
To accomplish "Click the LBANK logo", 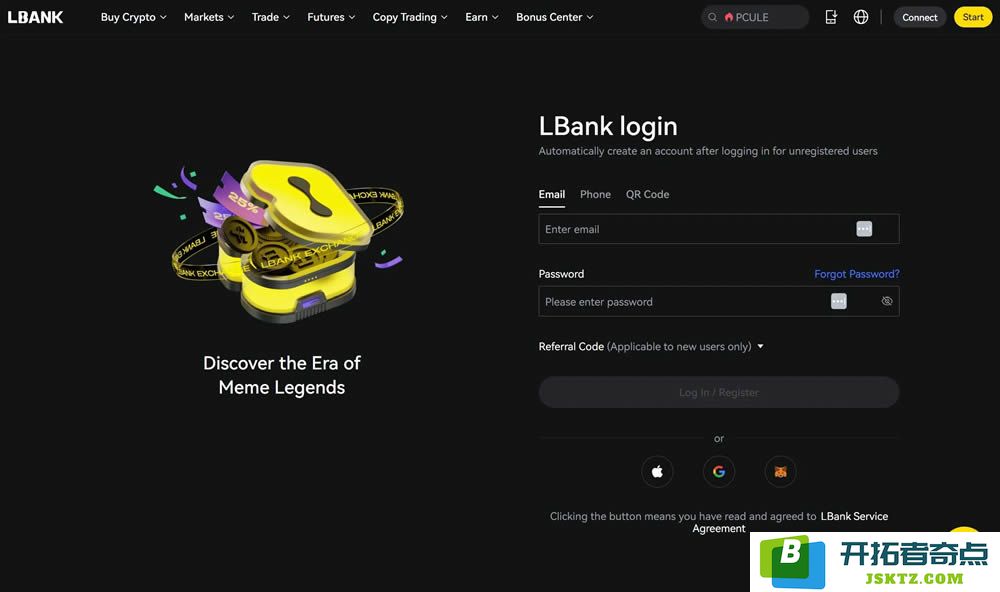I will [35, 17].
